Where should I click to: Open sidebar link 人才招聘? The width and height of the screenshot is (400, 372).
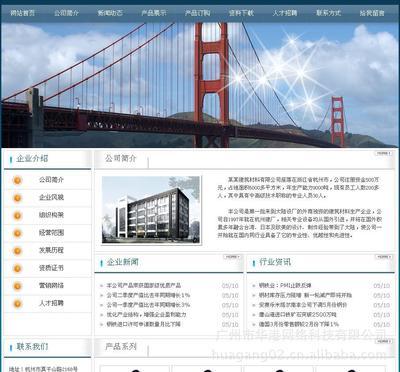[x=51, y=303]
